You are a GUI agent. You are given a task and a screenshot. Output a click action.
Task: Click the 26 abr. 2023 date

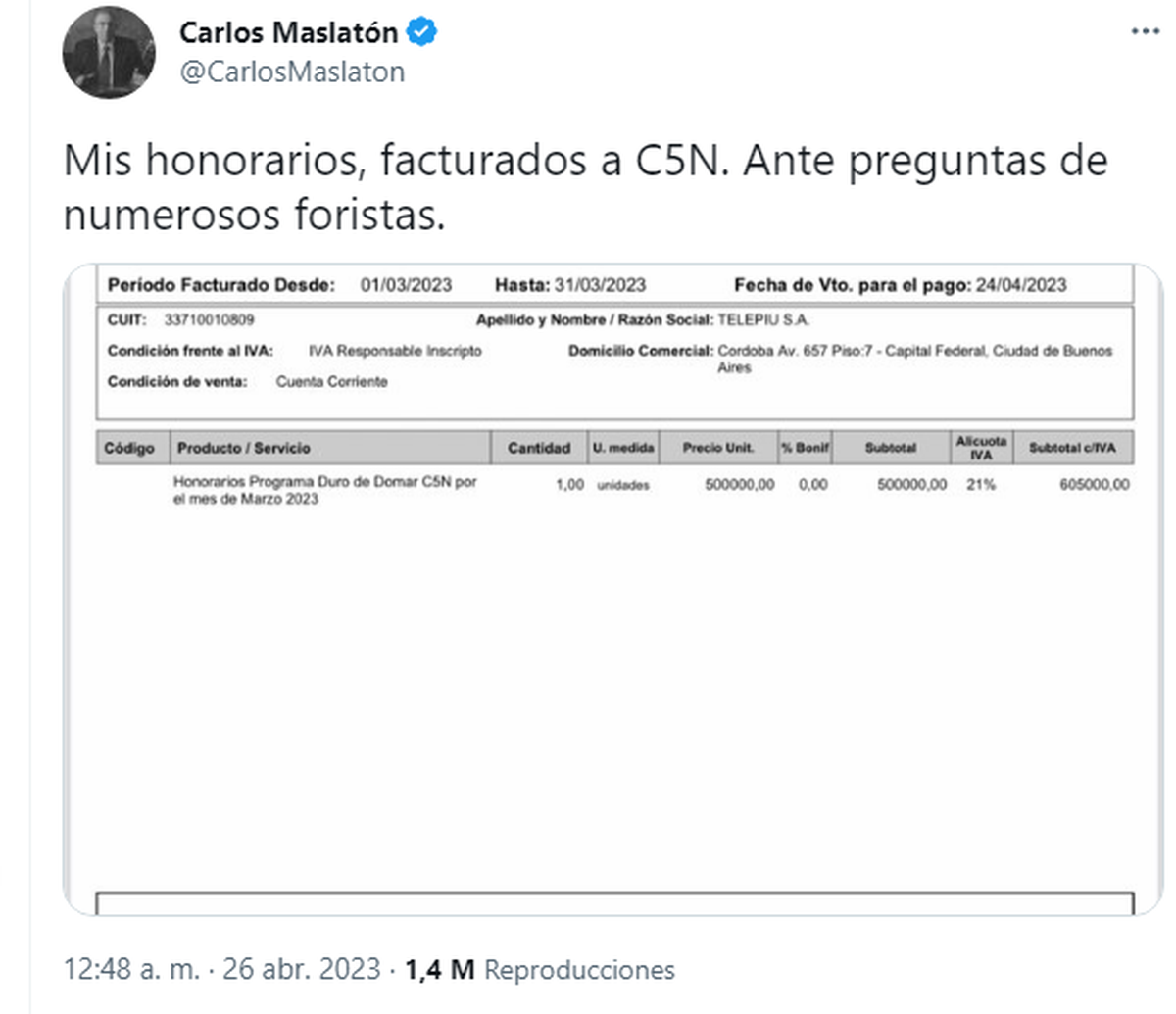[301, 970]
